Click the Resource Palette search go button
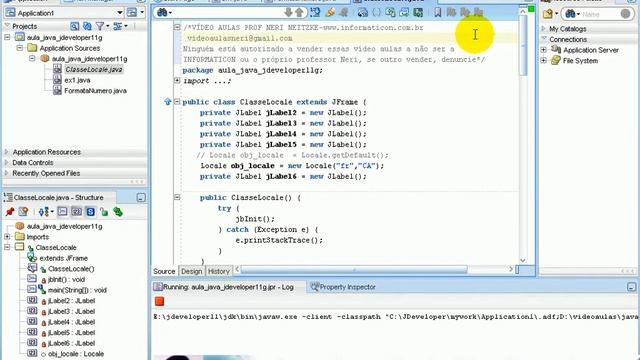640x360 pixels. (625, 14)
